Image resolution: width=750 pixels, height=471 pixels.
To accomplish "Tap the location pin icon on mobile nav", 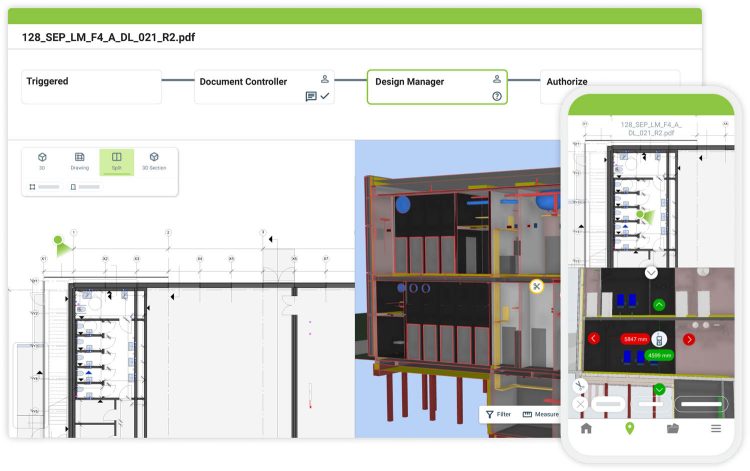I will [x=629, y=428].
